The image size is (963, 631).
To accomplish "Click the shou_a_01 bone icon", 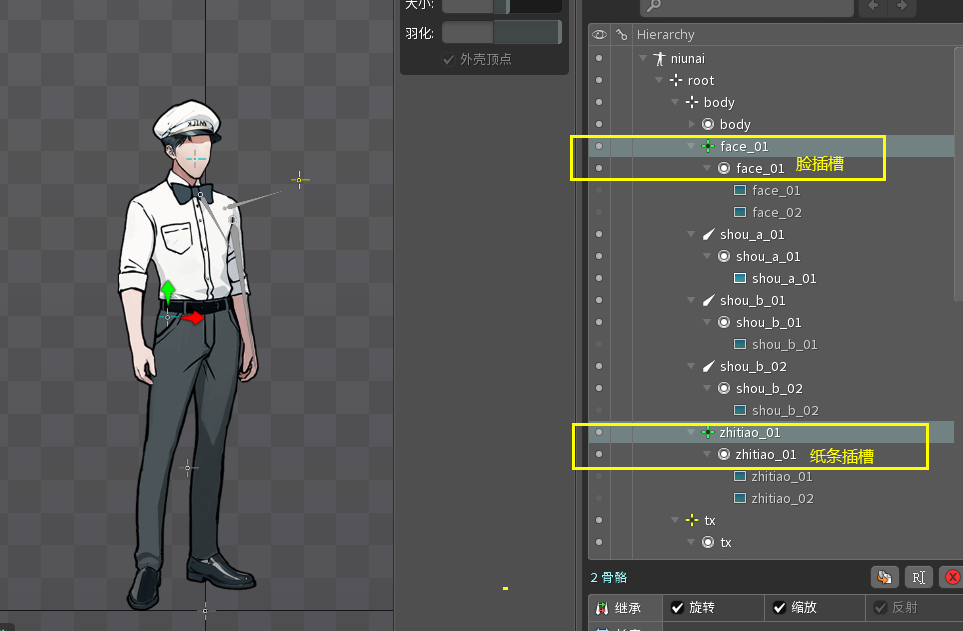I will (708, 235).
